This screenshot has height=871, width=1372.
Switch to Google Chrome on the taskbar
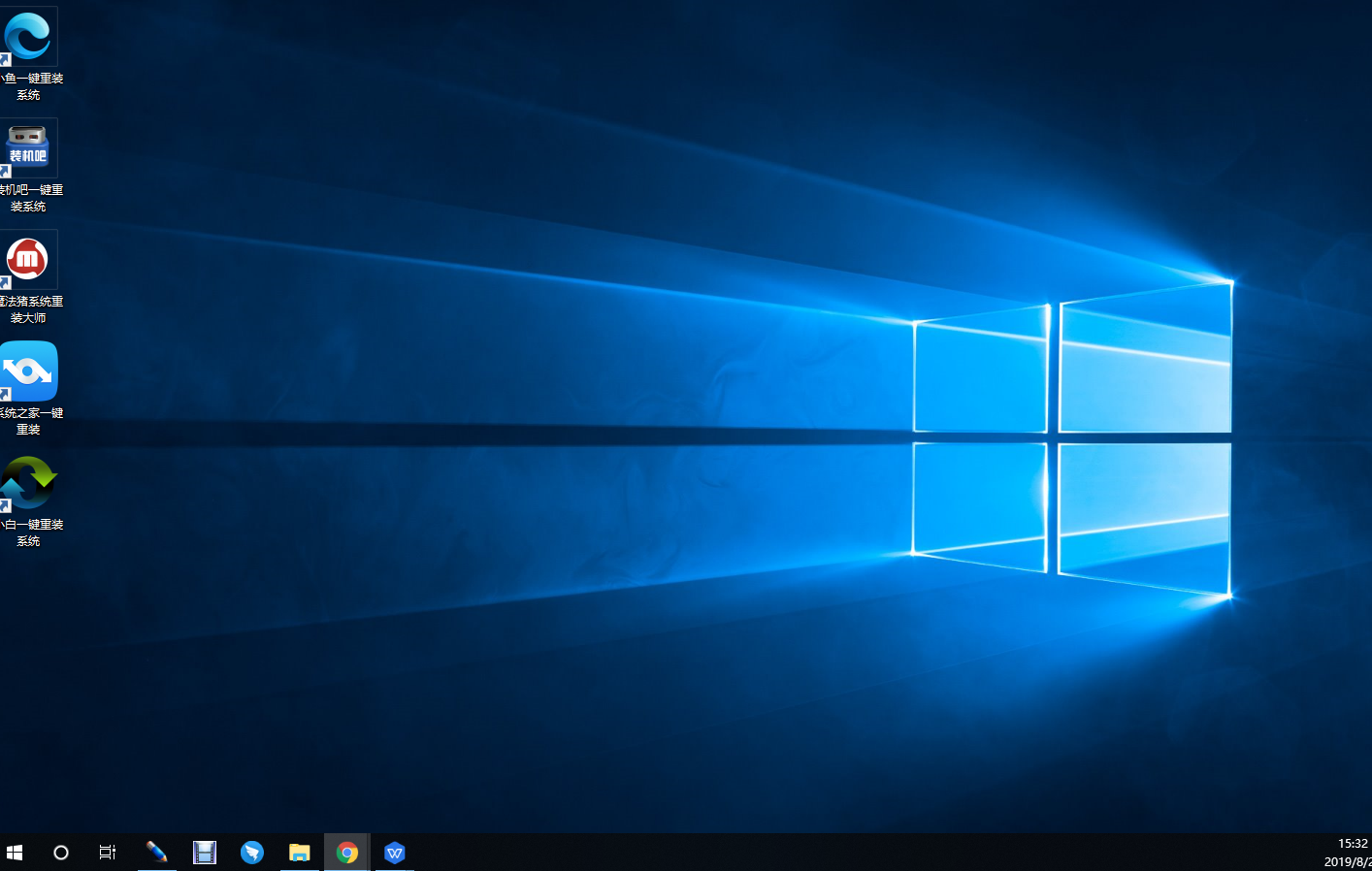(x=347, y=853)
